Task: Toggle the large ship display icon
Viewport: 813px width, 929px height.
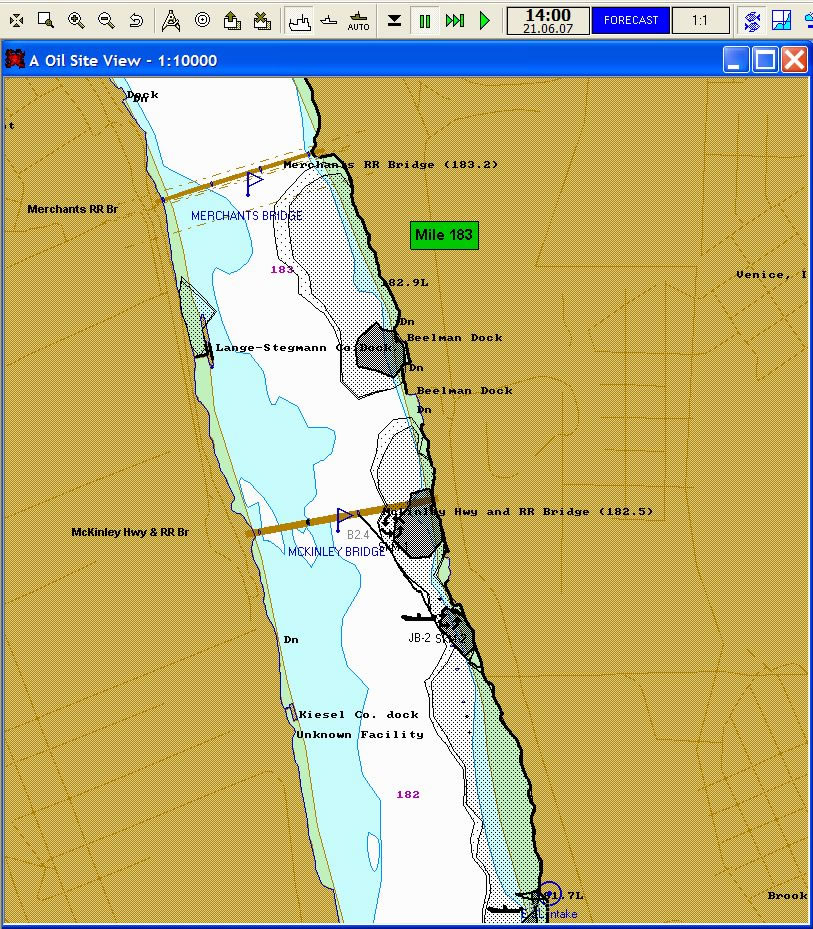Action: click(299, 21)
